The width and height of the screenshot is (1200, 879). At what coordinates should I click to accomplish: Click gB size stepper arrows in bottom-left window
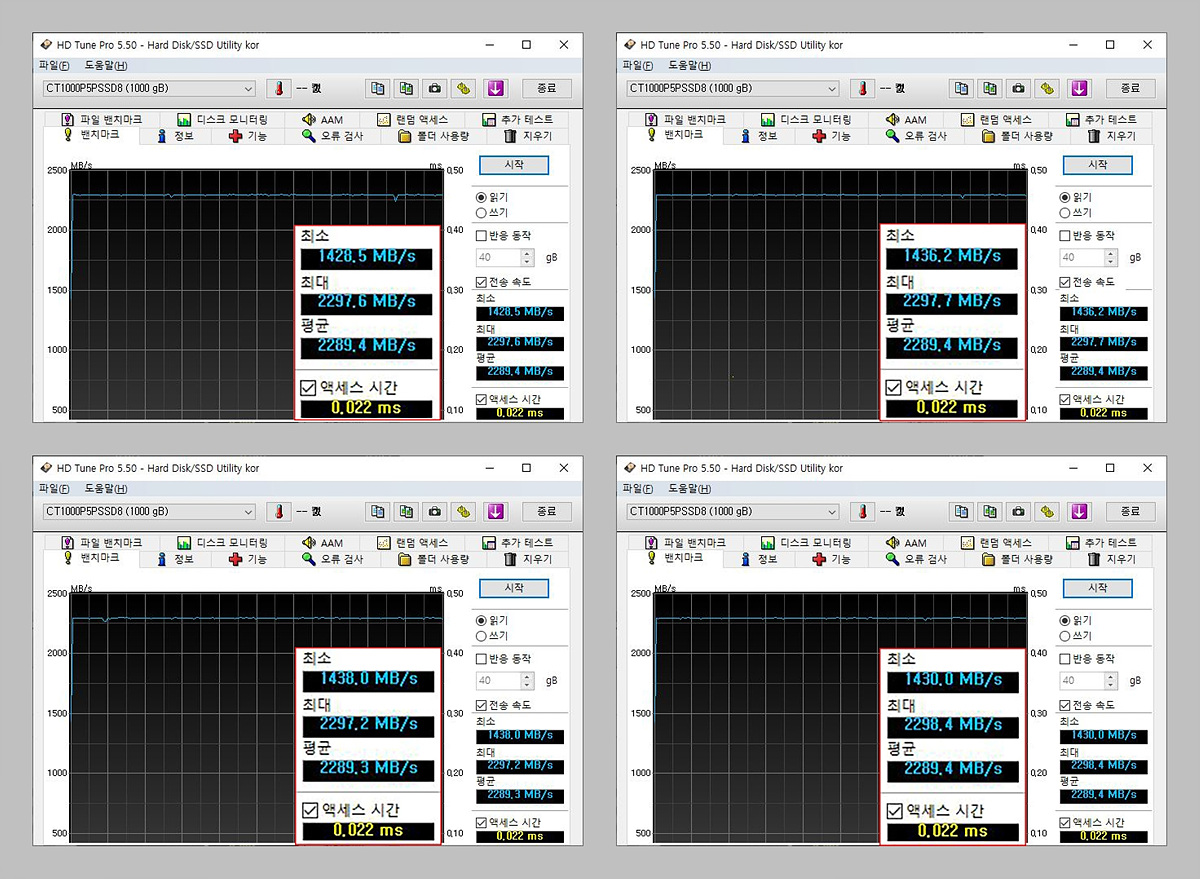(x=527, y=680)
